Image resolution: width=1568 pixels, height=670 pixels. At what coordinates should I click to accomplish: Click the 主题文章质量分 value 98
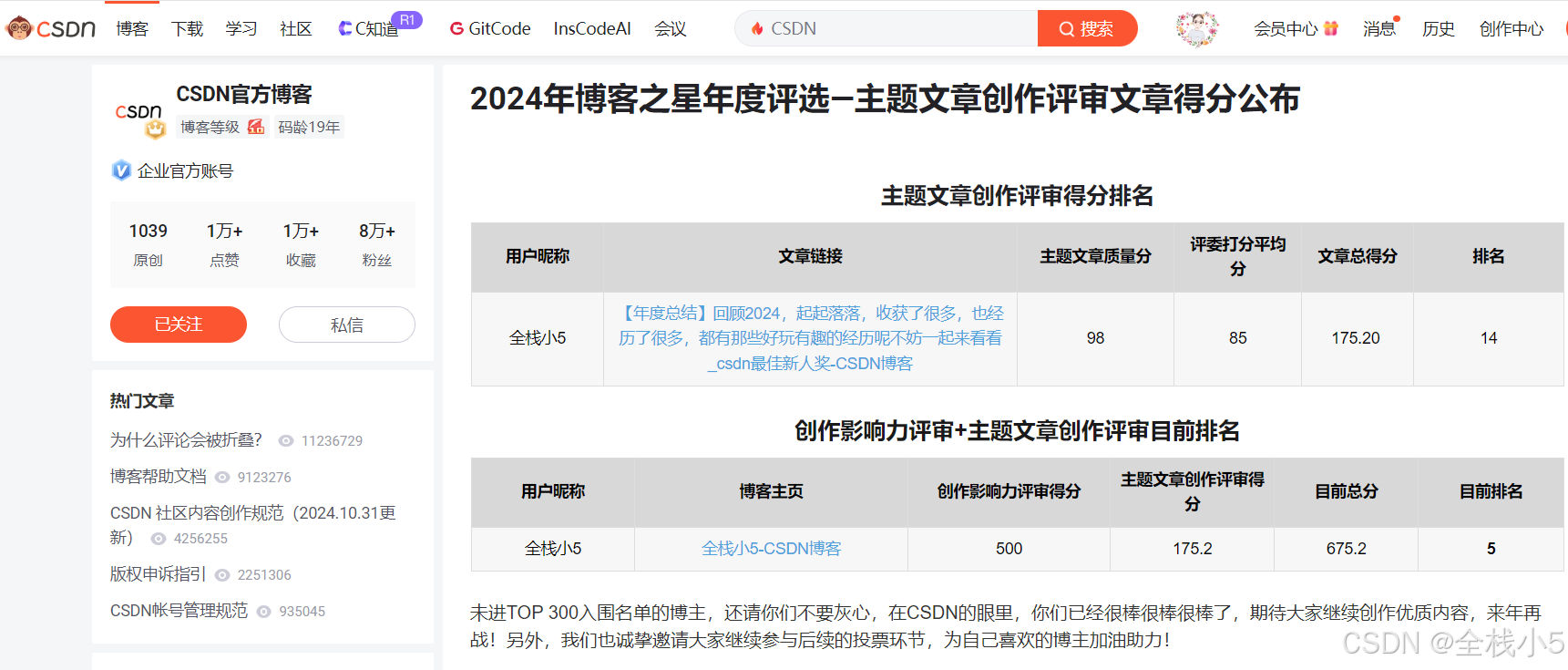click(x=1096, y=338)
